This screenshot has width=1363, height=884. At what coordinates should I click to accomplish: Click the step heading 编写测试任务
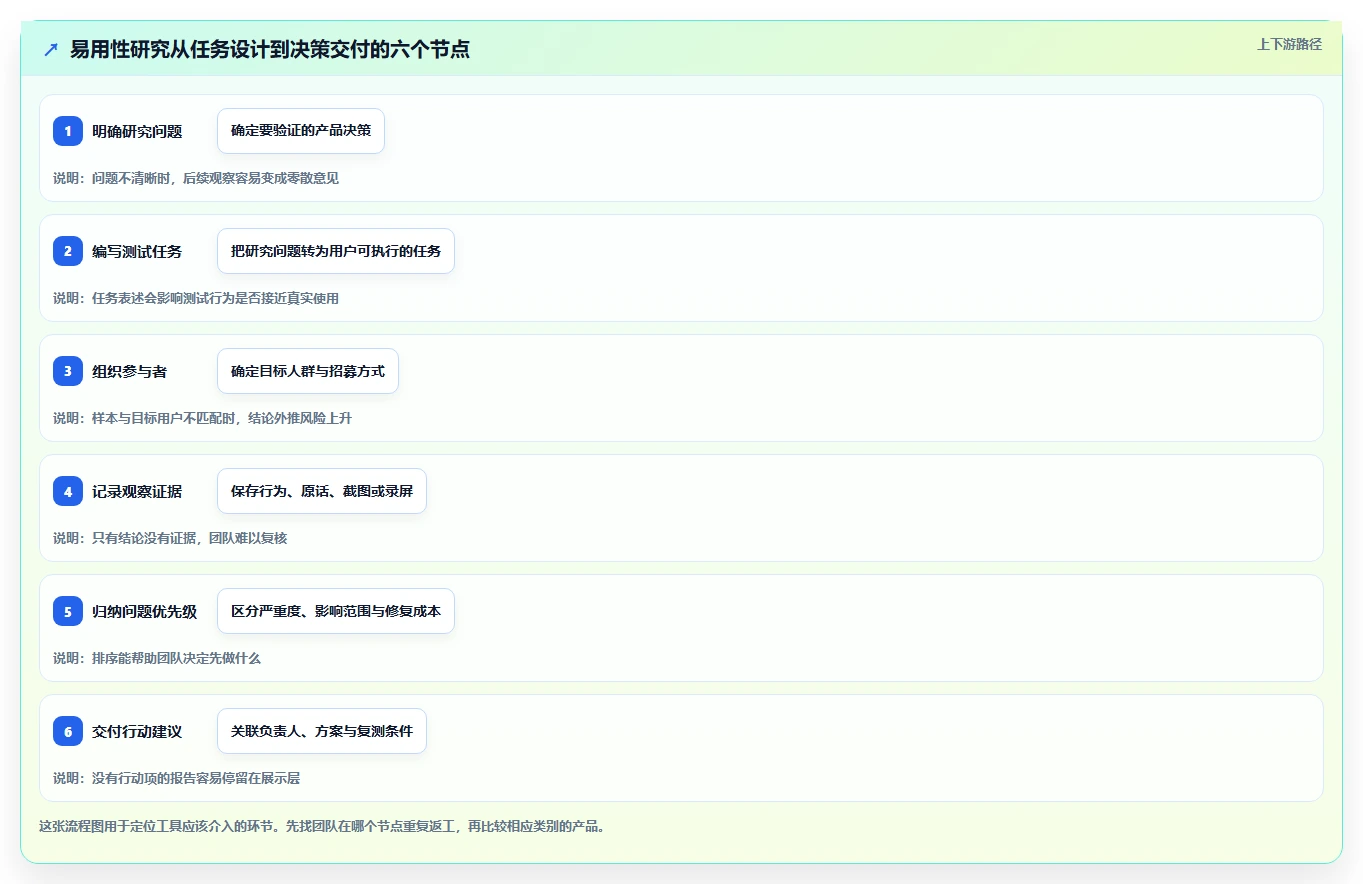point(137,251)
